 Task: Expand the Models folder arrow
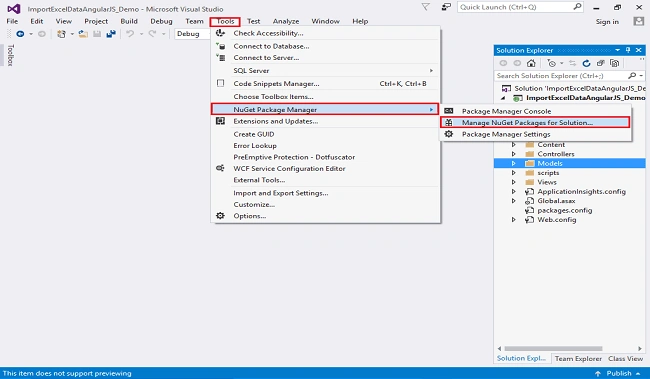(x=514, y=163)
